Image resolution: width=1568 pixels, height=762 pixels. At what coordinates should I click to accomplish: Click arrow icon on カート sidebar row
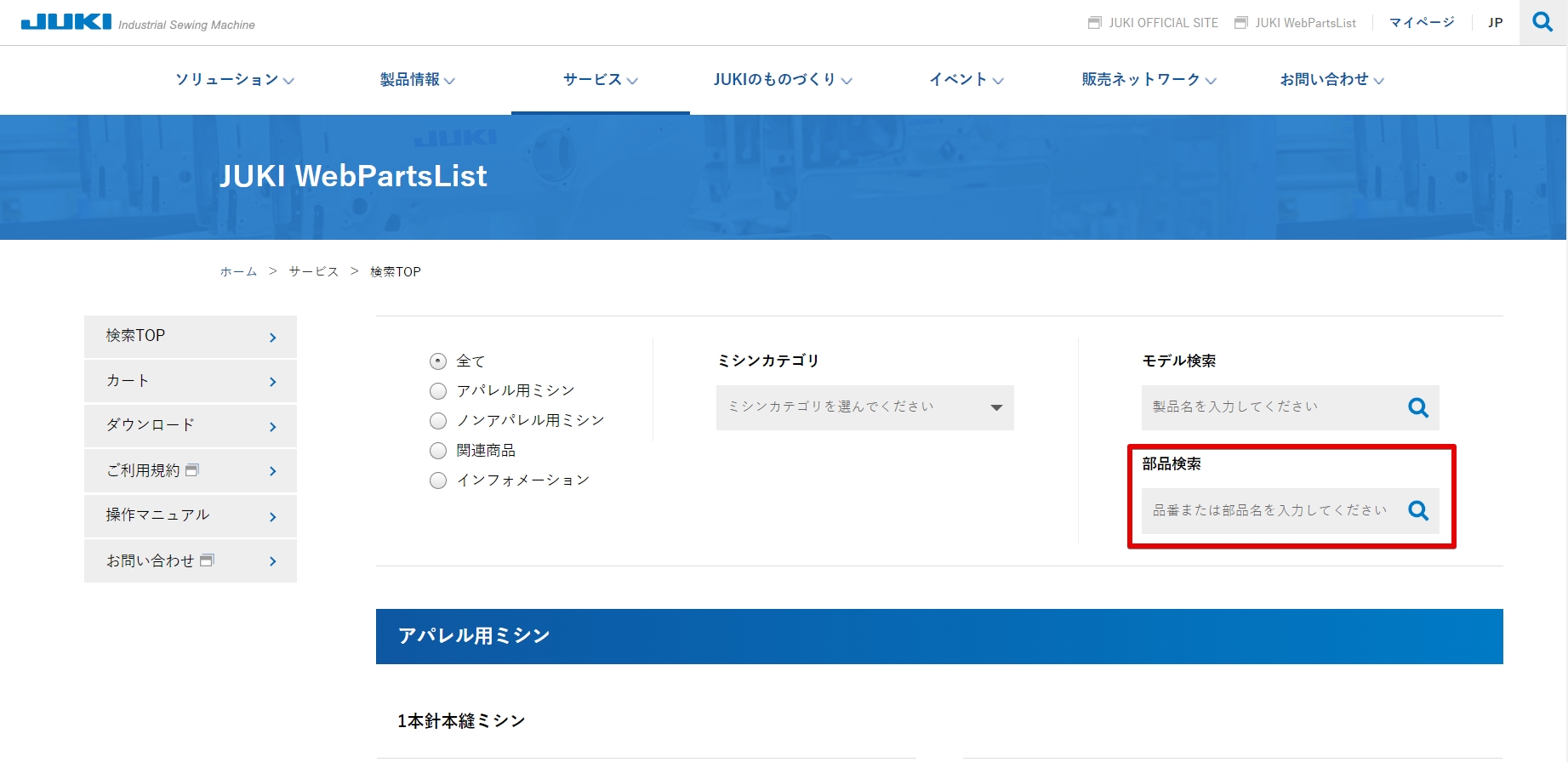coord(273,382)
